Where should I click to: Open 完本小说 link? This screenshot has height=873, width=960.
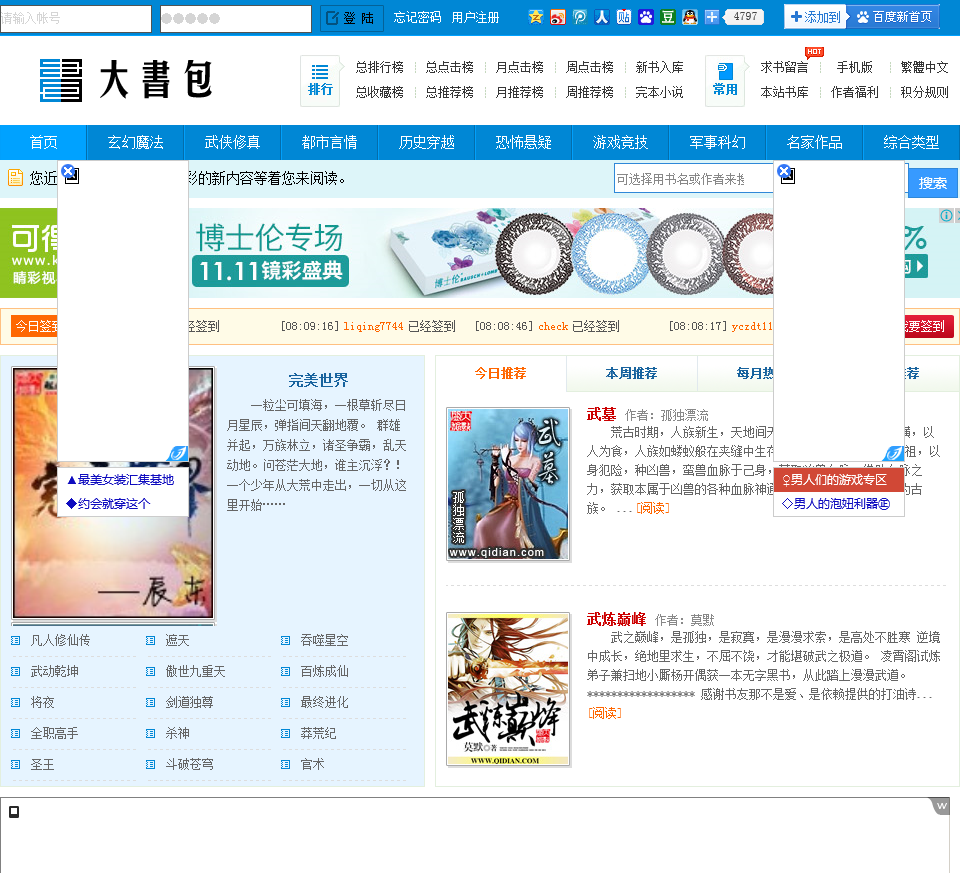[x=659, y=92]
